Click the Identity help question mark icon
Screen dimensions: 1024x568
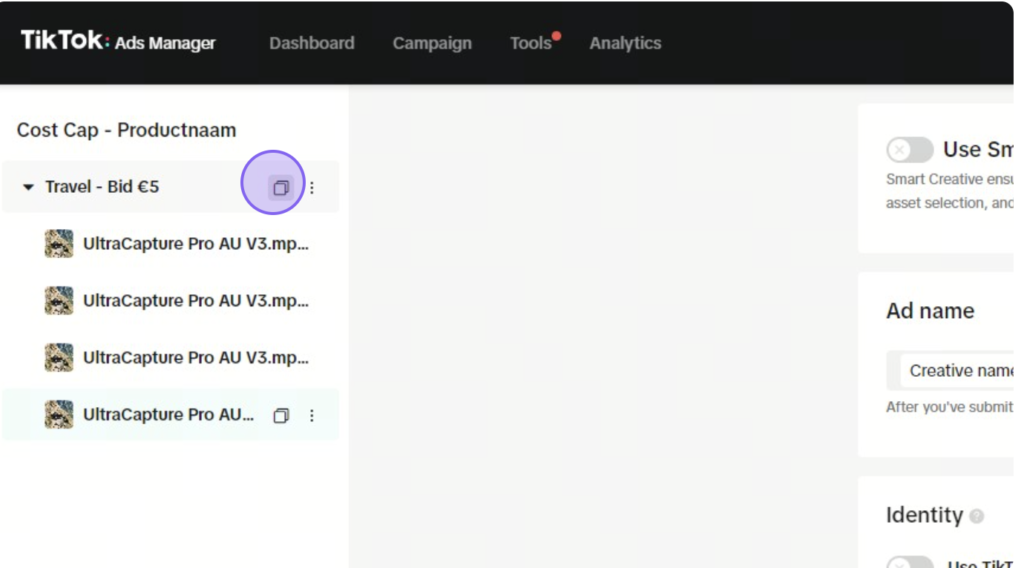(976, 516)
